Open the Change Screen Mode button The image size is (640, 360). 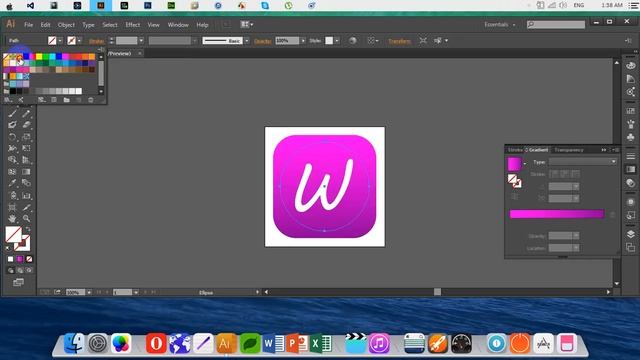[x=18, y=282]
